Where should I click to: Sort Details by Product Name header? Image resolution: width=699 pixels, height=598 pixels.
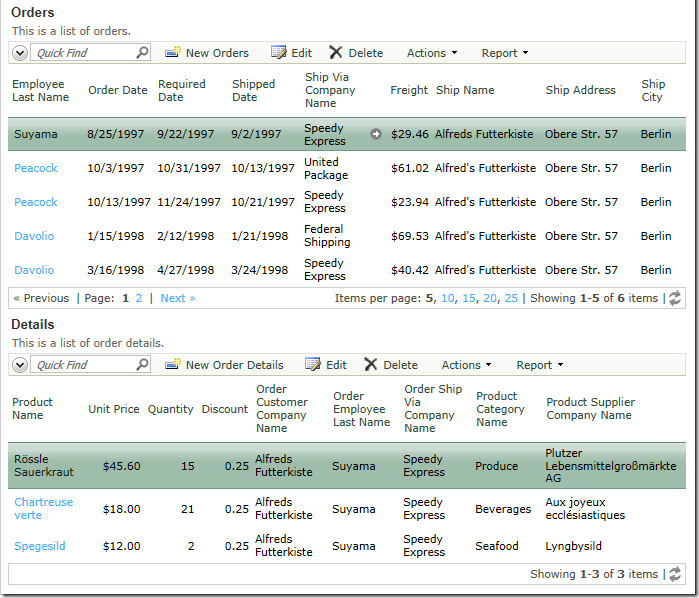32,408
